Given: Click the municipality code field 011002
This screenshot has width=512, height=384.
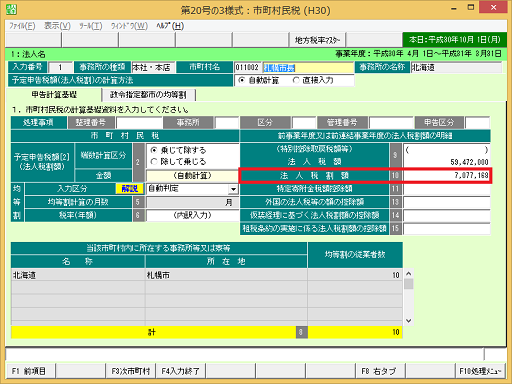Looking at the screenshot, I should click(x=247, y=68).
